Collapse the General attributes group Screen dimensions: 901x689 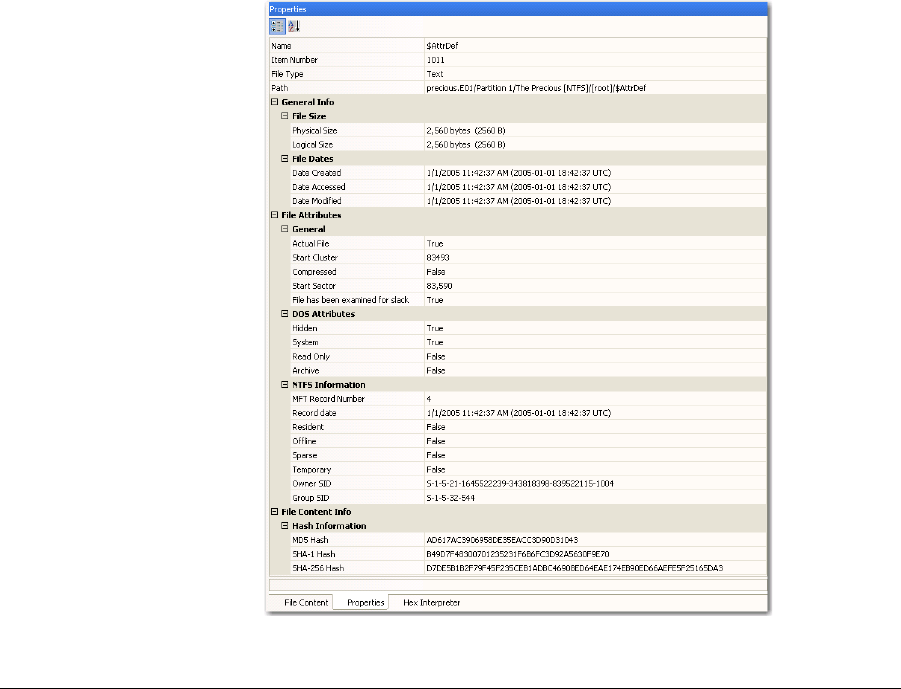click(x=284, y=229)
